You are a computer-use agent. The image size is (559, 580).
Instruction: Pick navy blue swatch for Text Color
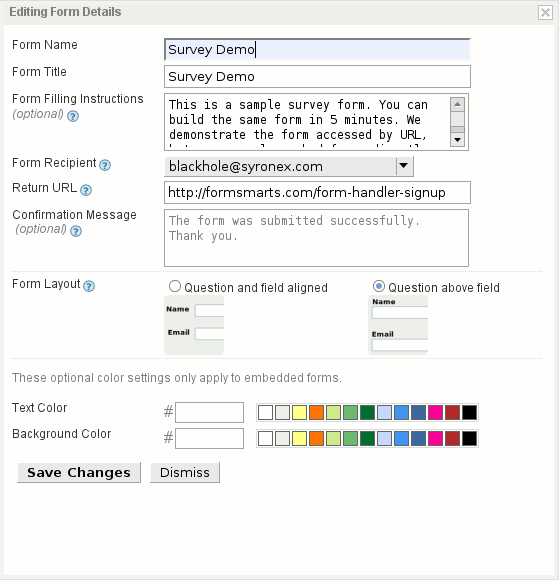coord(418,412)
